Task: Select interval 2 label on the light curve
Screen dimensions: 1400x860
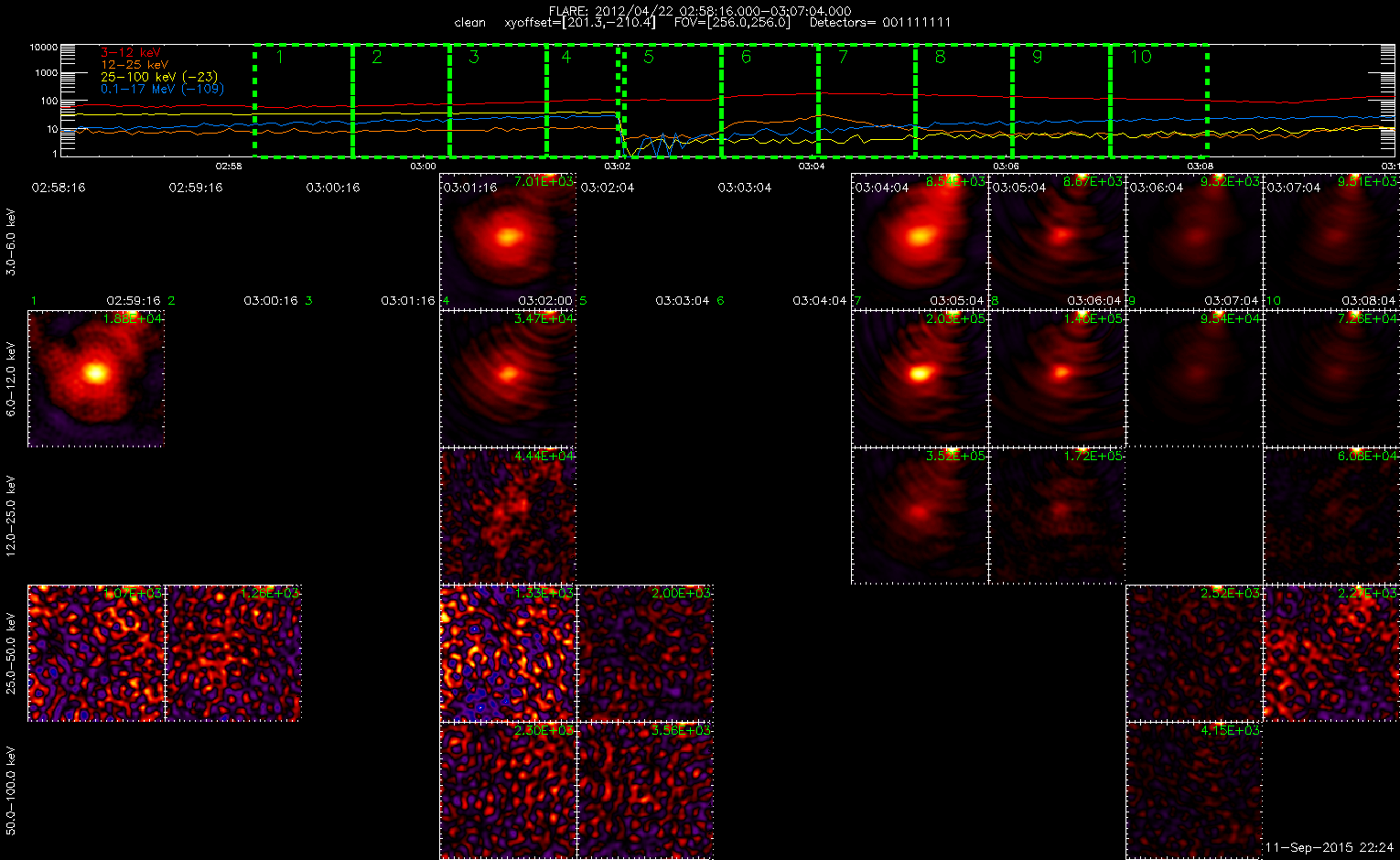Action: coord(376,58)
